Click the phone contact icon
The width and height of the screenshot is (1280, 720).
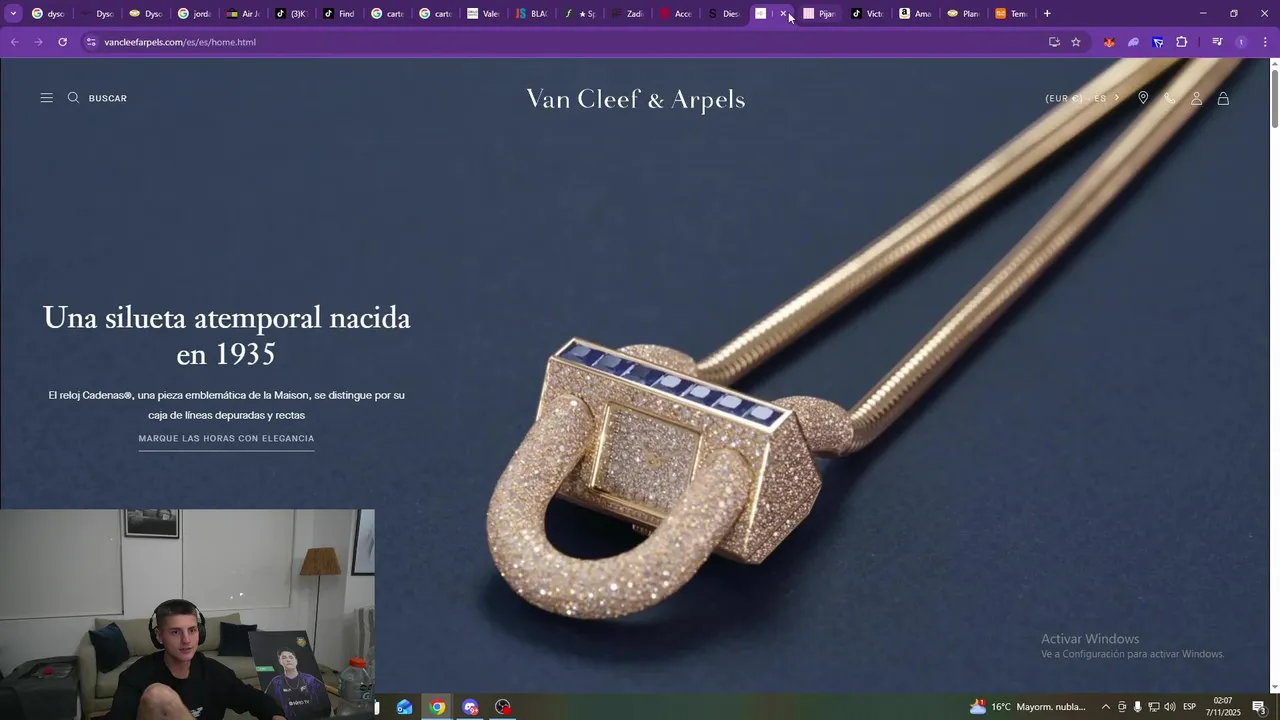click(1170, 98)
